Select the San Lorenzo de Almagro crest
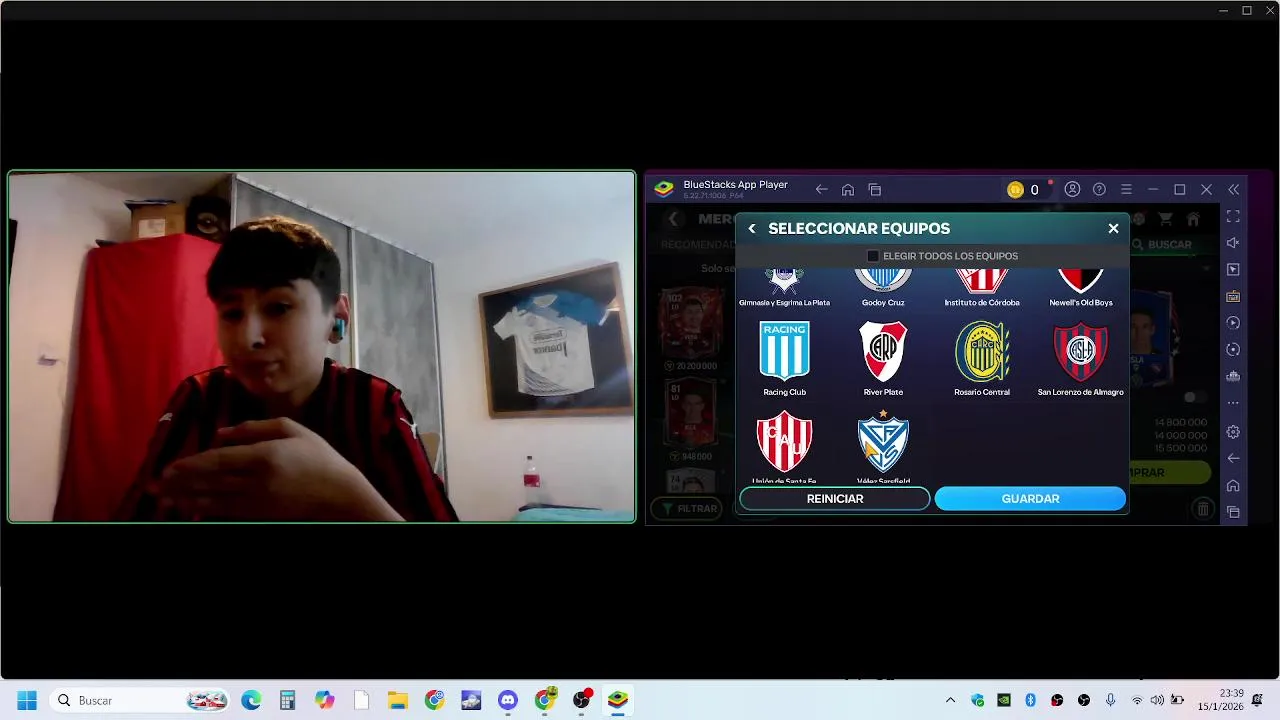 [1080, 351]
